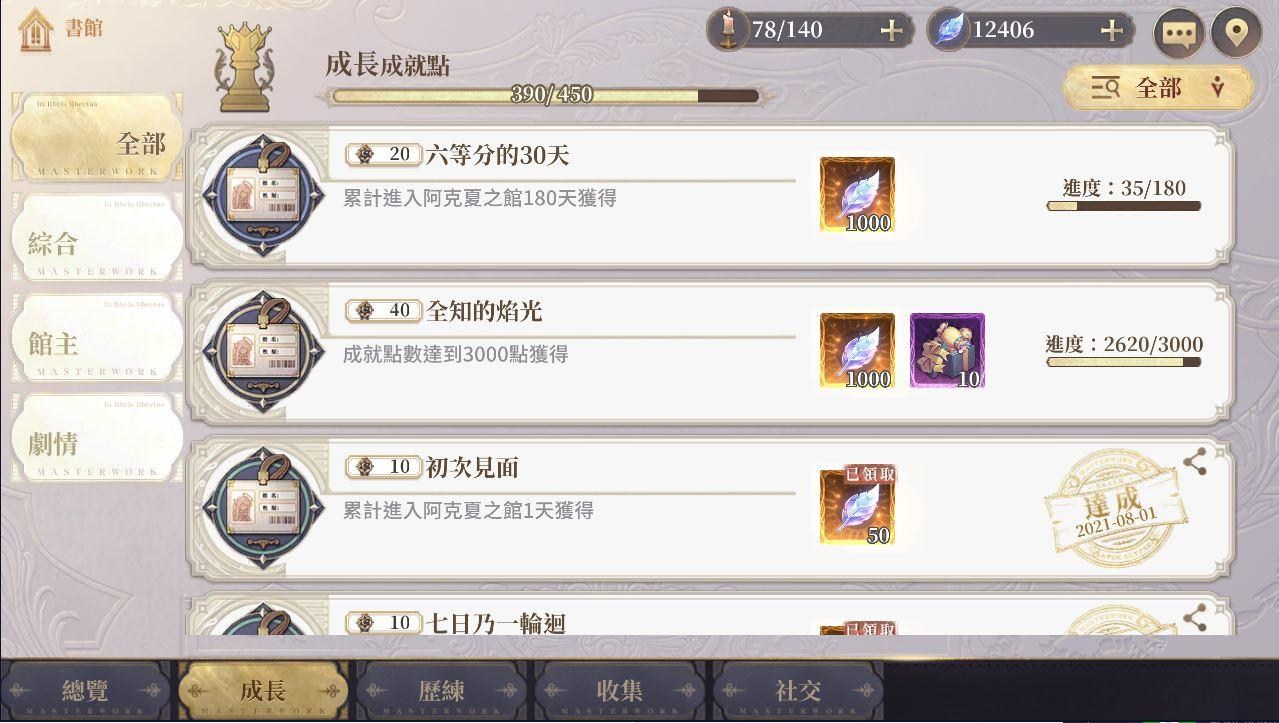1279x723 pixels.
Task: Tap the purple gift box reward icon
Action: point(947,350)
